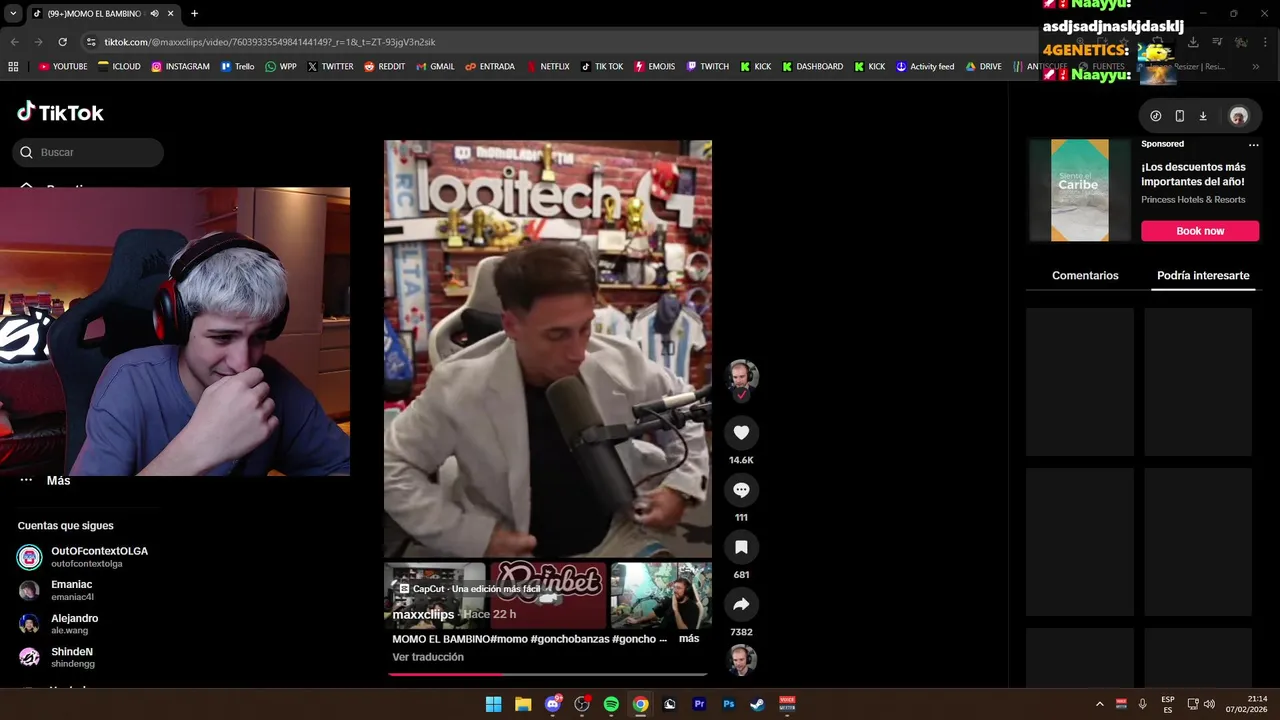Go back in browser history
Image resolution: width=1280 pixels, height=720 pixels.
click(14, 42)
